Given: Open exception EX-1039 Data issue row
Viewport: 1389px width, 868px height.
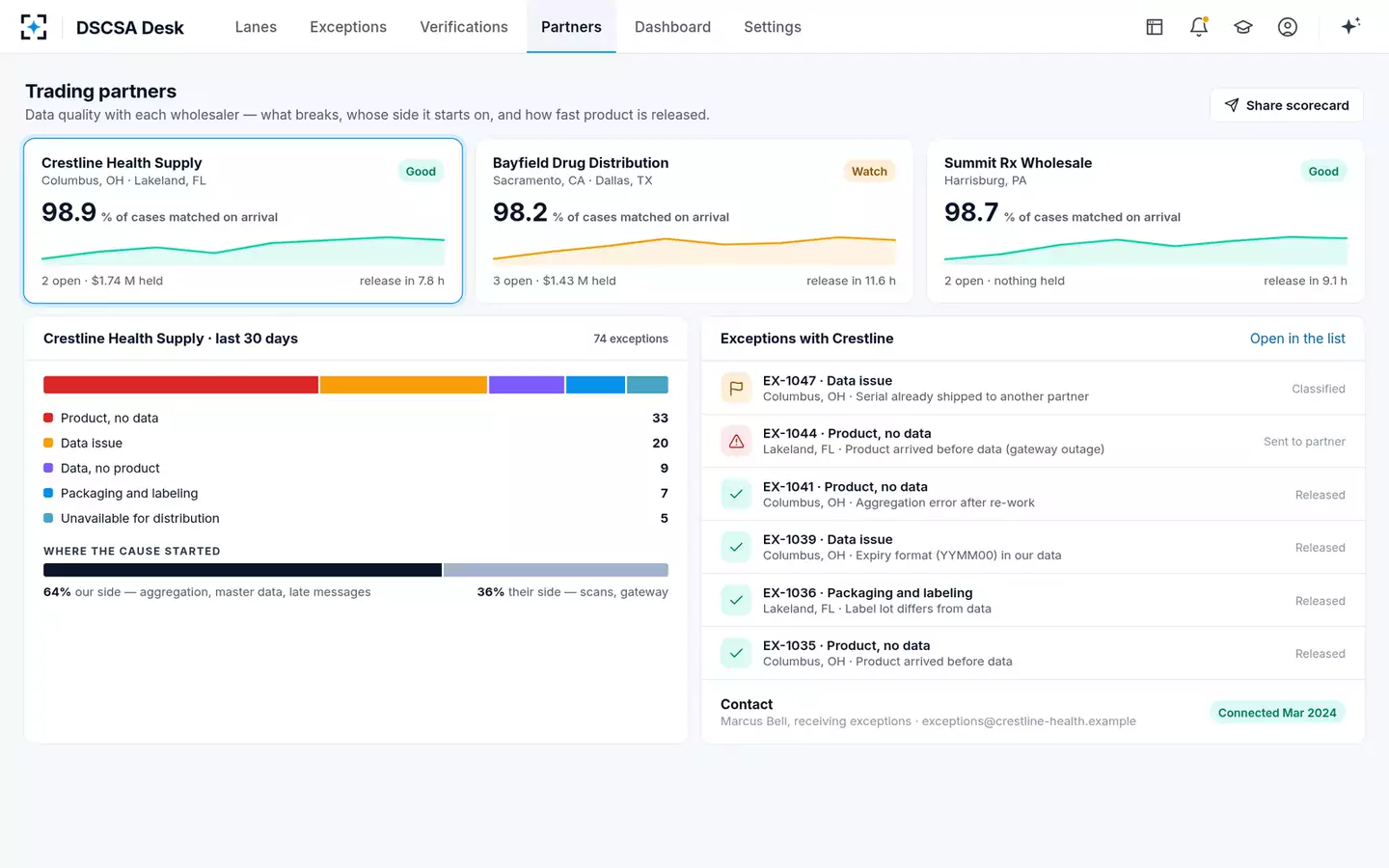Looking at the screenshot, I should pos(1033,547).
